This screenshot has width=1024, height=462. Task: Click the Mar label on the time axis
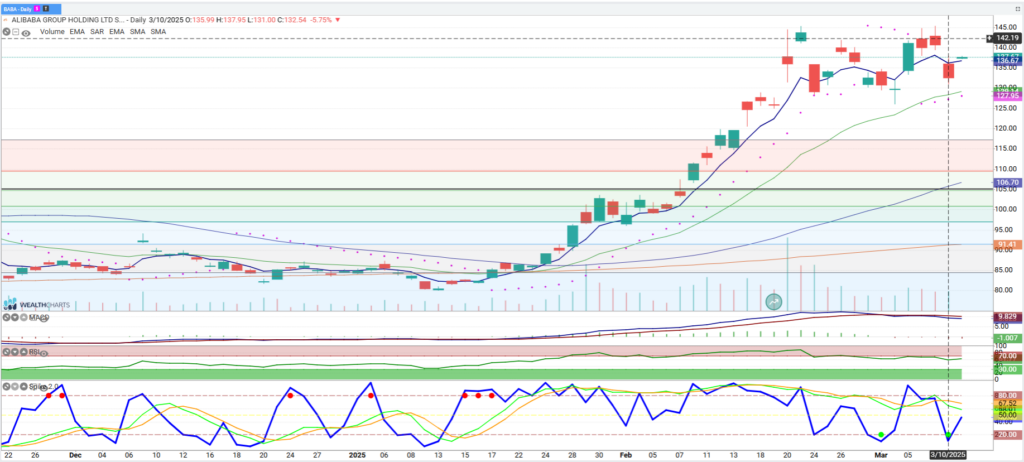pos(882,454)
